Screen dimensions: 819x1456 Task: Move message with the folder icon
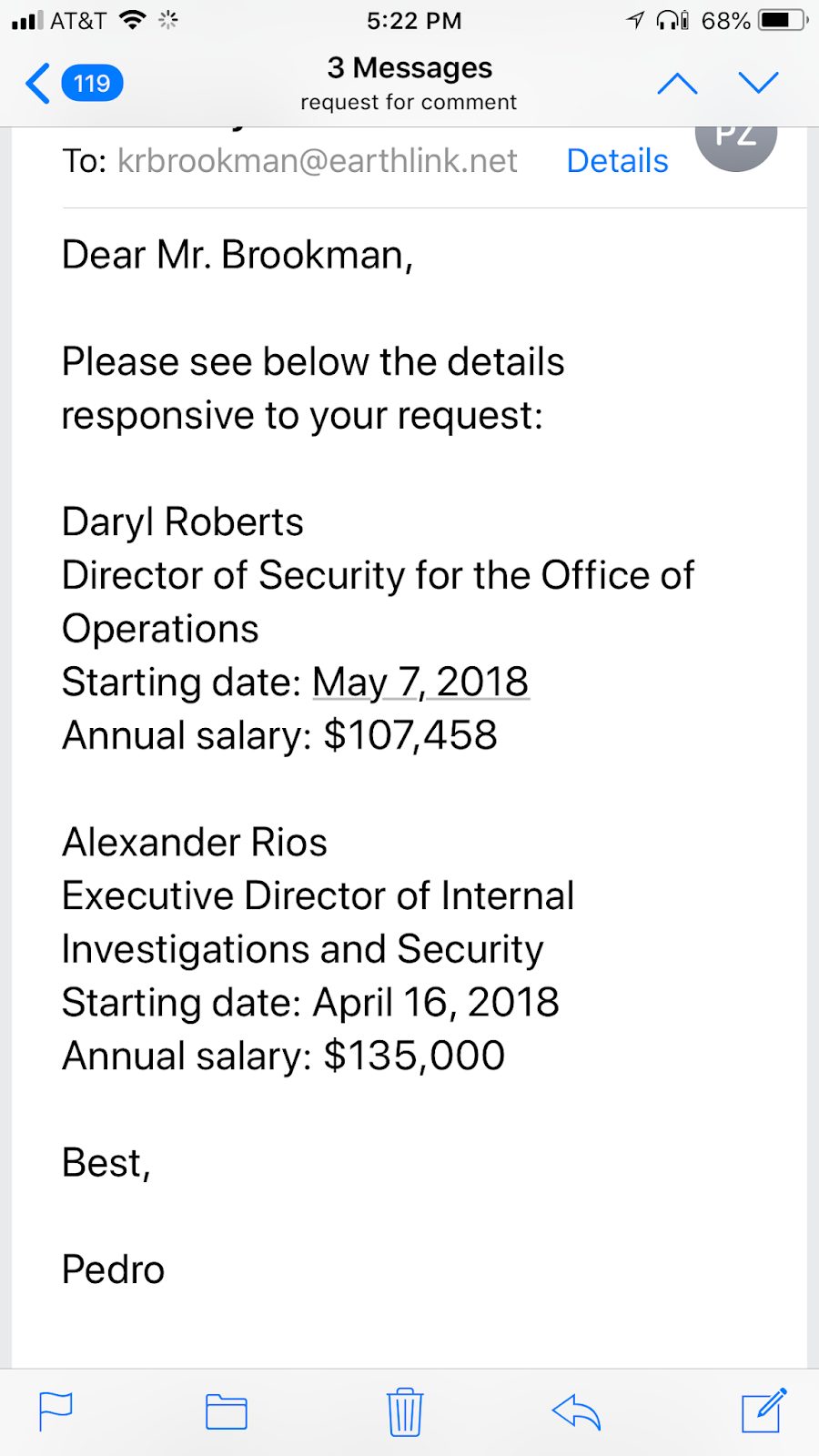(227, 1412)
